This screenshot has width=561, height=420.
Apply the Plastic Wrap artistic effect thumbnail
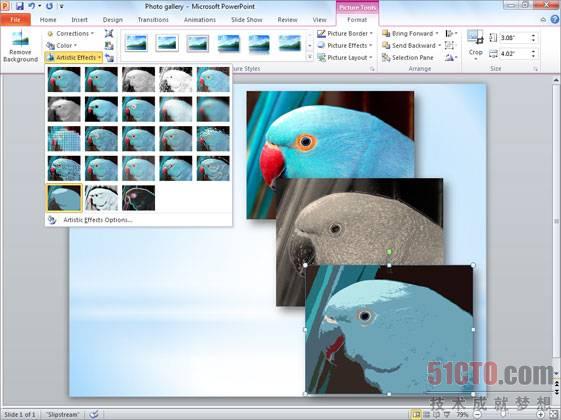tap(213, 168)
